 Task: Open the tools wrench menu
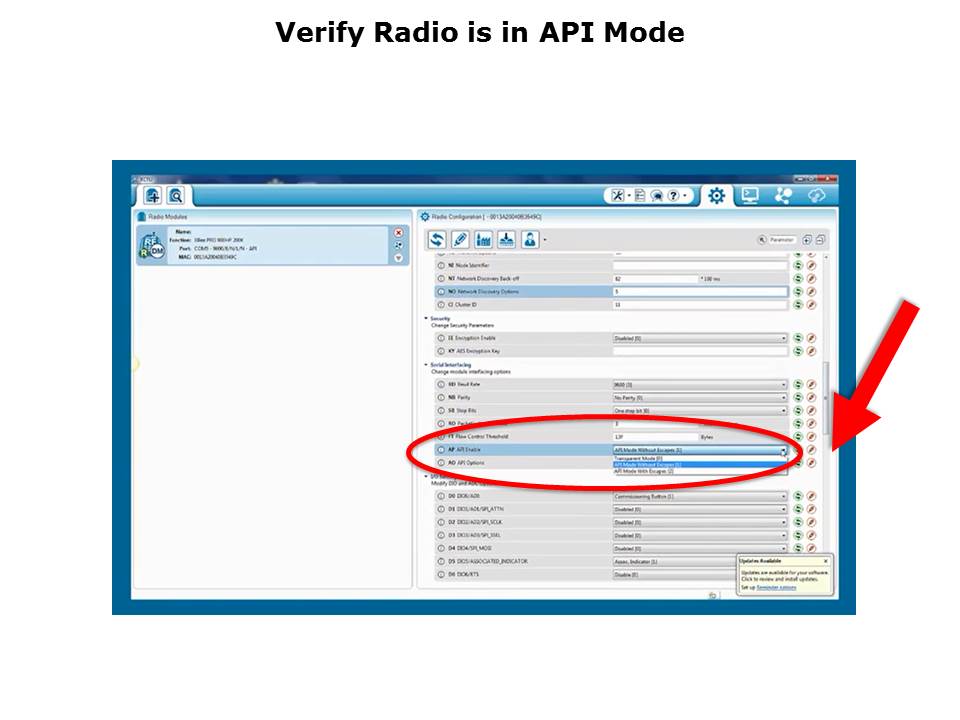tap(619, 196)
